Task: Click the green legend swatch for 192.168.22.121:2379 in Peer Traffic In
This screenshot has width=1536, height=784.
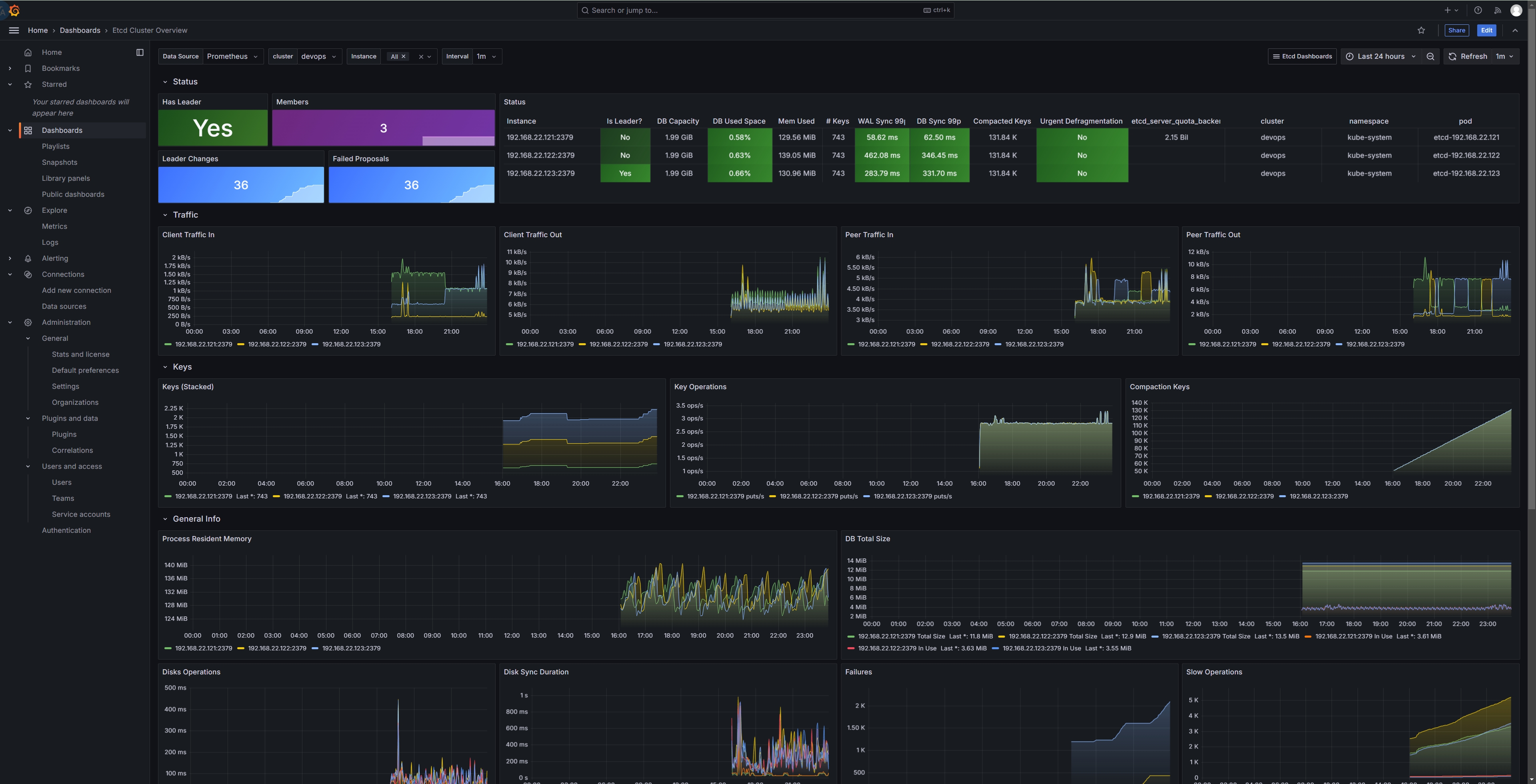Action: (x=851, y=344)
